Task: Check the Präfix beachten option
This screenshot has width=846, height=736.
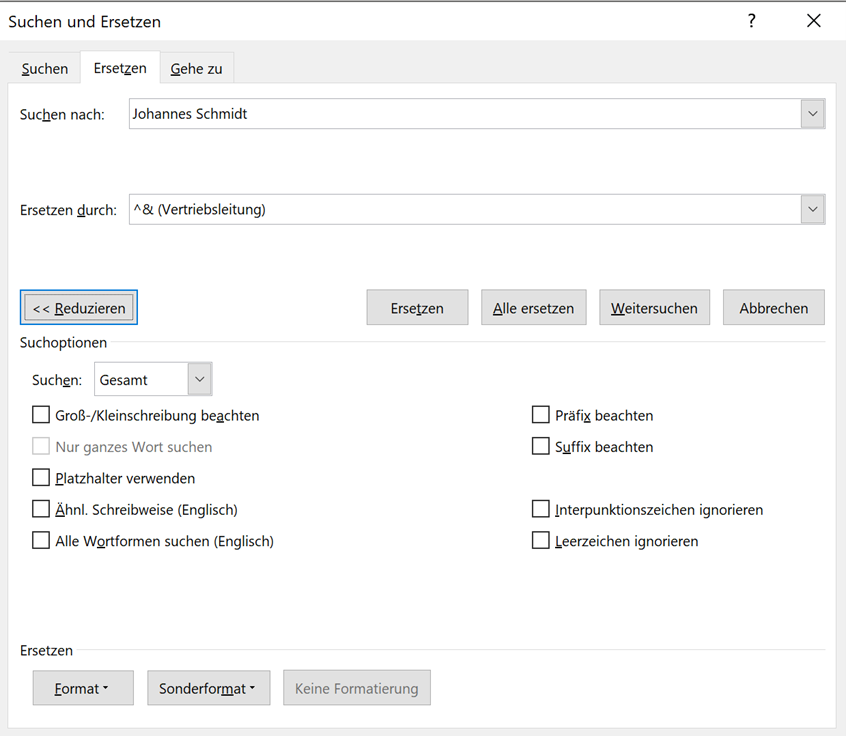Action: 541,415
